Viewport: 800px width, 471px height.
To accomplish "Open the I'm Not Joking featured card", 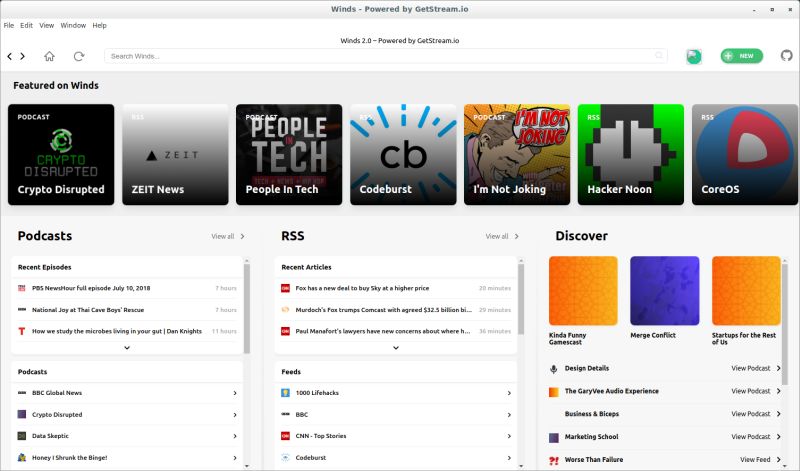I will 517,155.
